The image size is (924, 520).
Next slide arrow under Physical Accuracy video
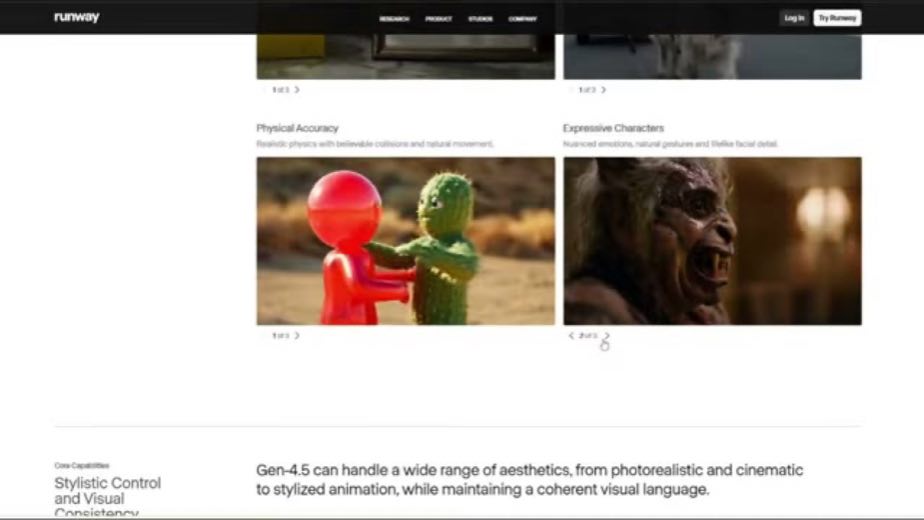pyautogui.click(x=297, y=335)
